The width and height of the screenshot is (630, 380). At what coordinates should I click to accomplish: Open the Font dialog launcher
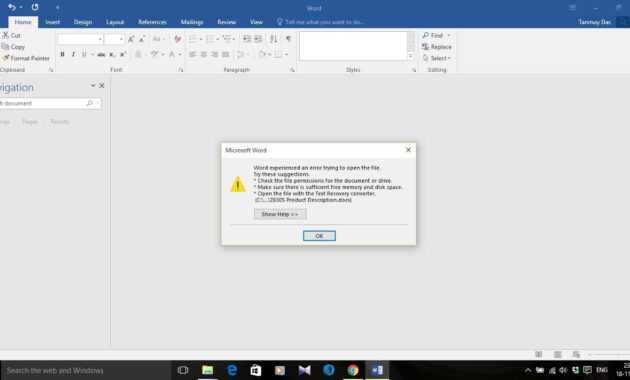[x=181, y=70]
